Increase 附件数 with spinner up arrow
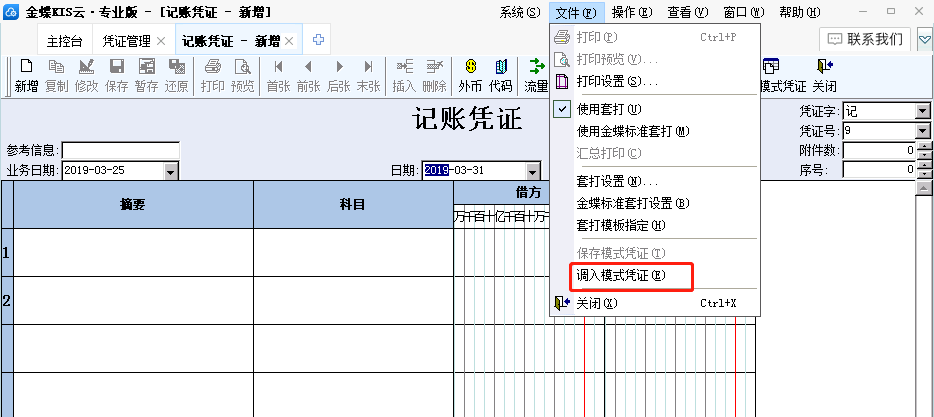Viewport: 934px width, 417px height. [923, 147]
